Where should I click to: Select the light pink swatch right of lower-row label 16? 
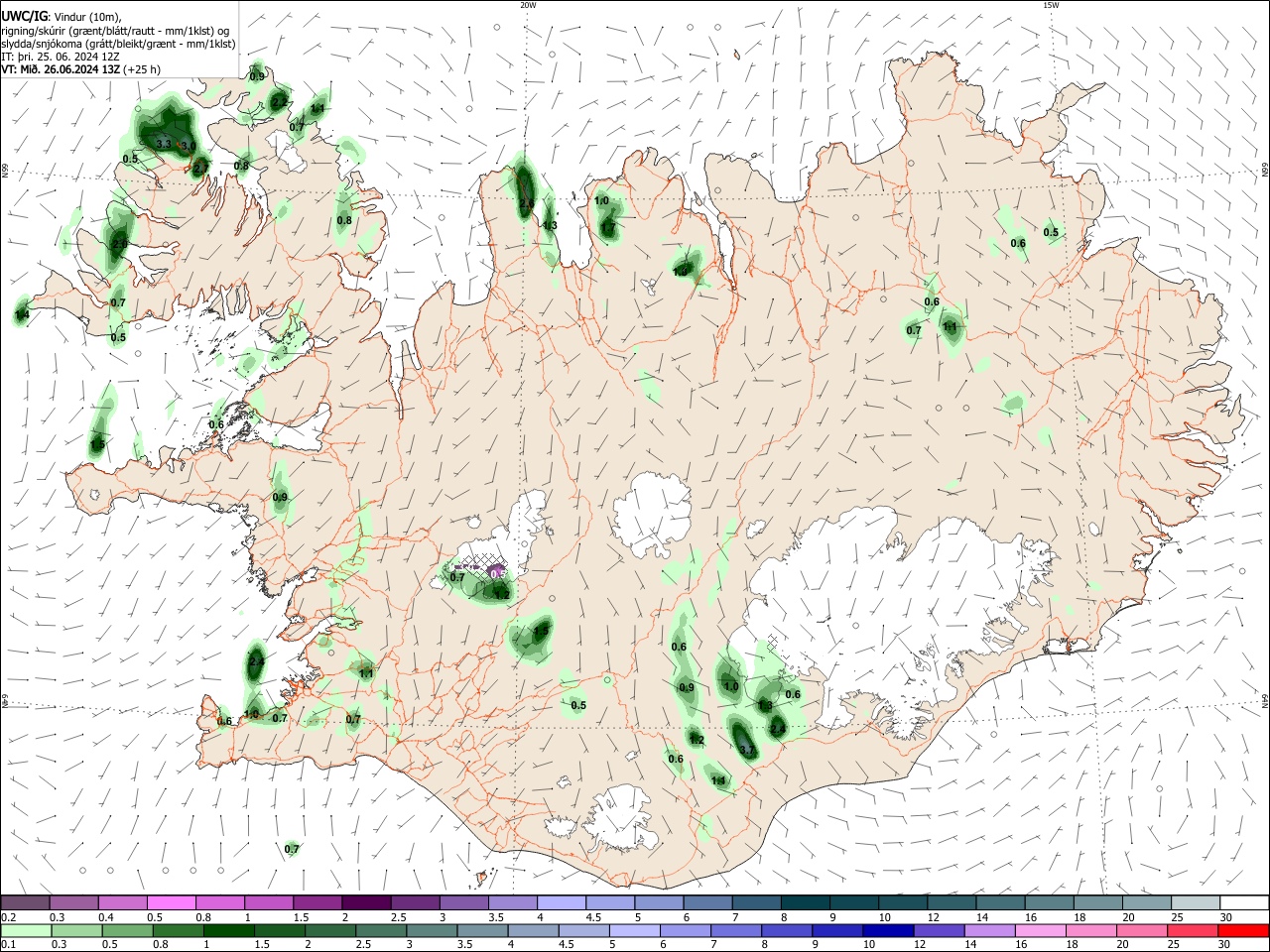pyautogui.click(x=1041, y=931)
